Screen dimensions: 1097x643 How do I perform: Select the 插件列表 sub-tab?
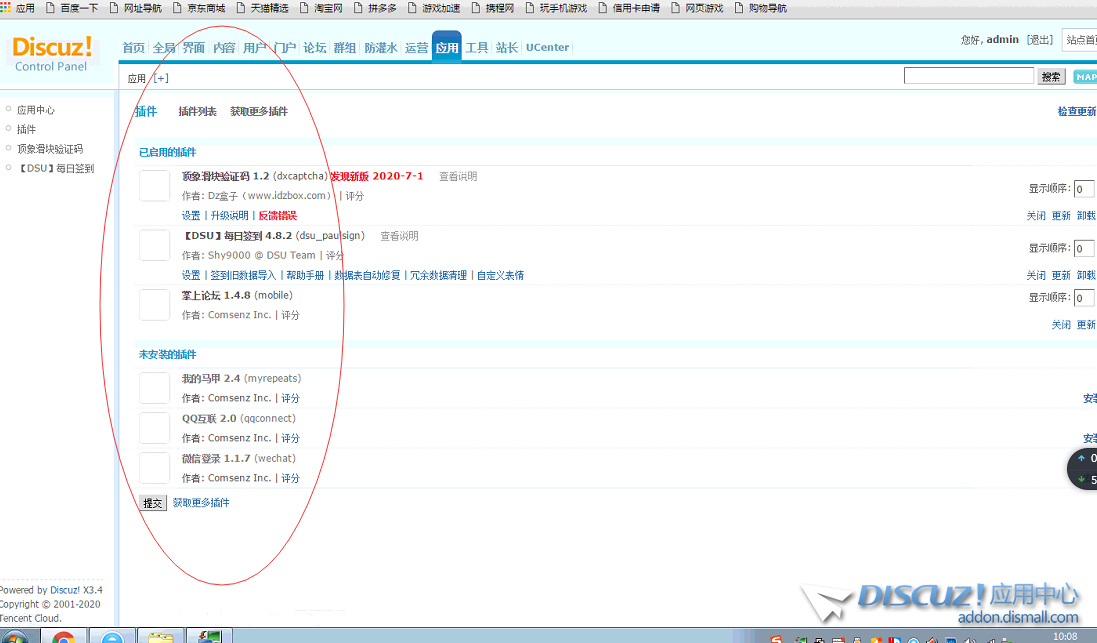(x=197, y=111)
